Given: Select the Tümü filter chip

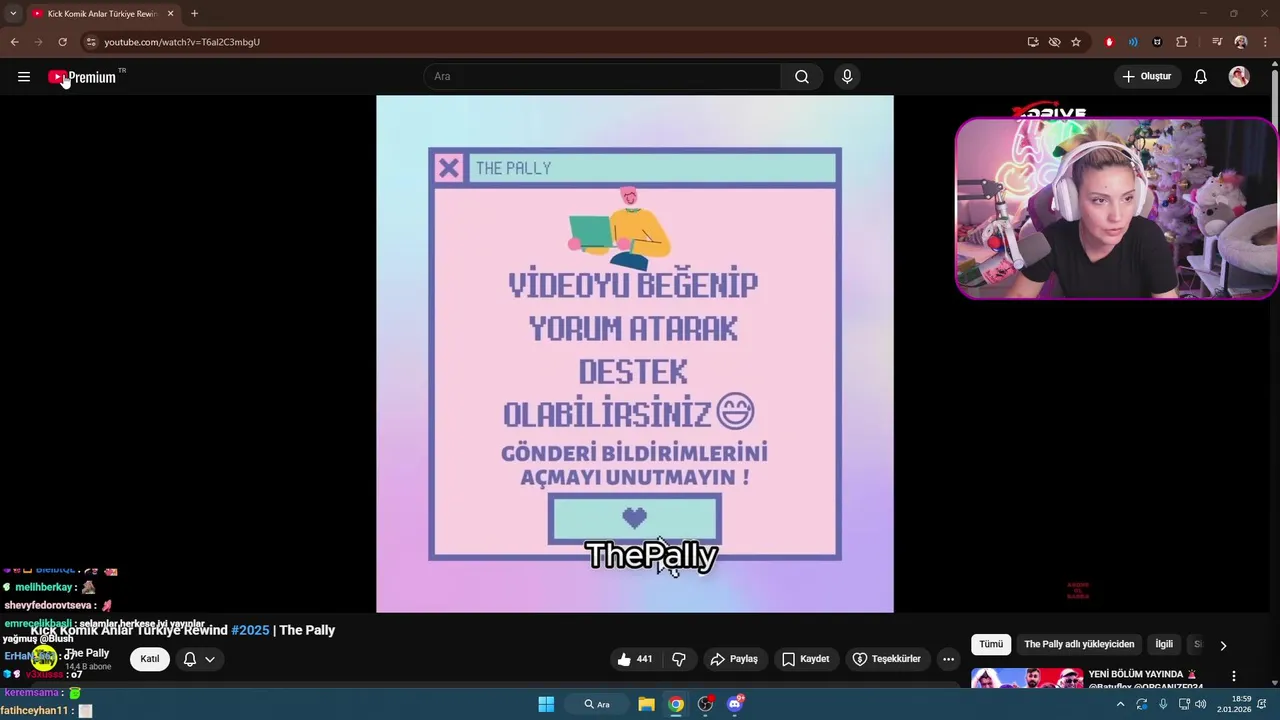Looking at the screenshot, I should (x=991, y=644).
